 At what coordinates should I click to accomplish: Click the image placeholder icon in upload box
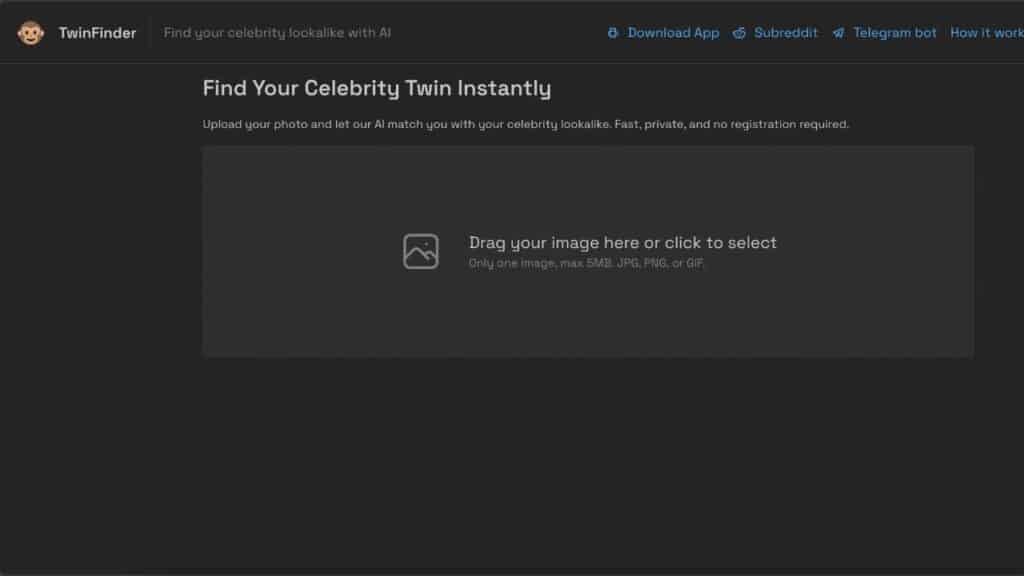pyautogui.click(x=421, y=251)
